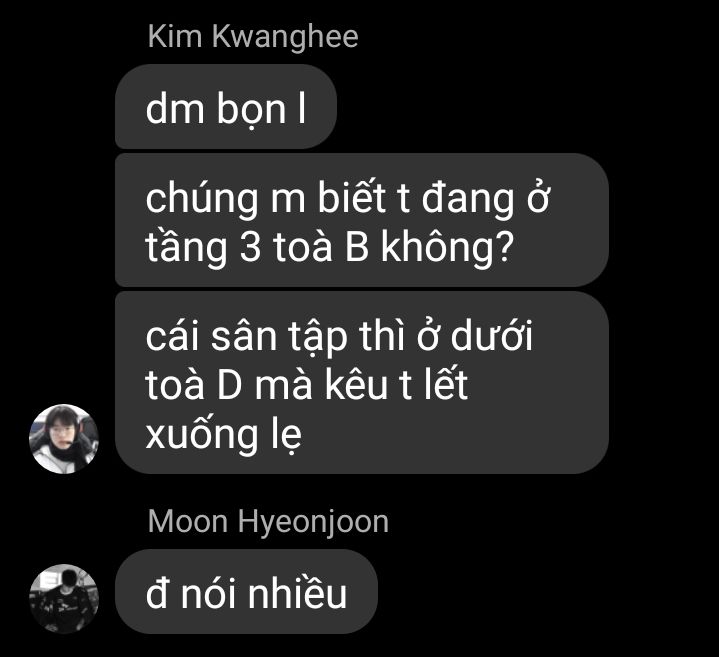Click the avatar beside "xuống lẹ" bubble

click(x=64, y=439)
